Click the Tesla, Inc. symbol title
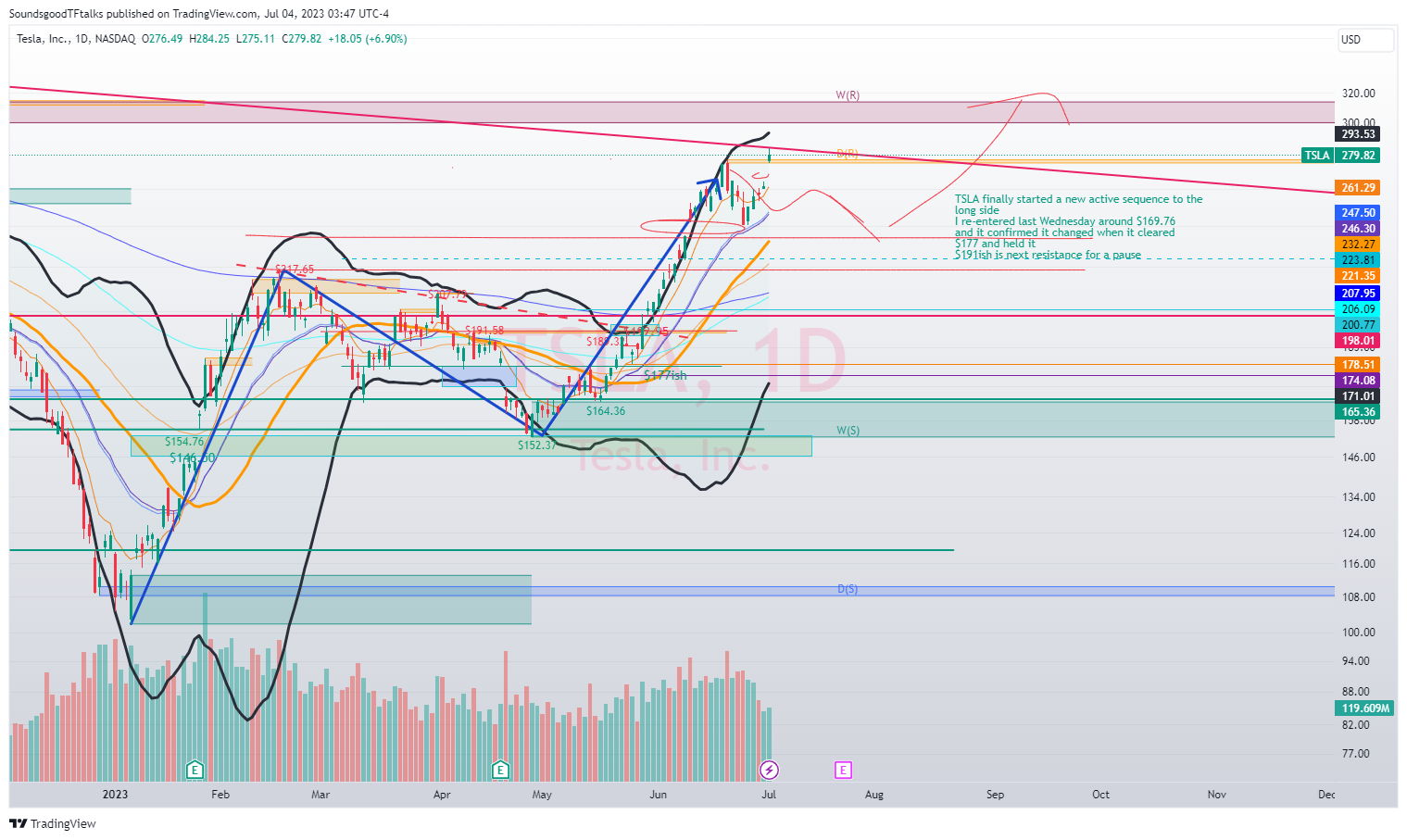The height and width of the screenshot is (840, 1407). [44, 39]
